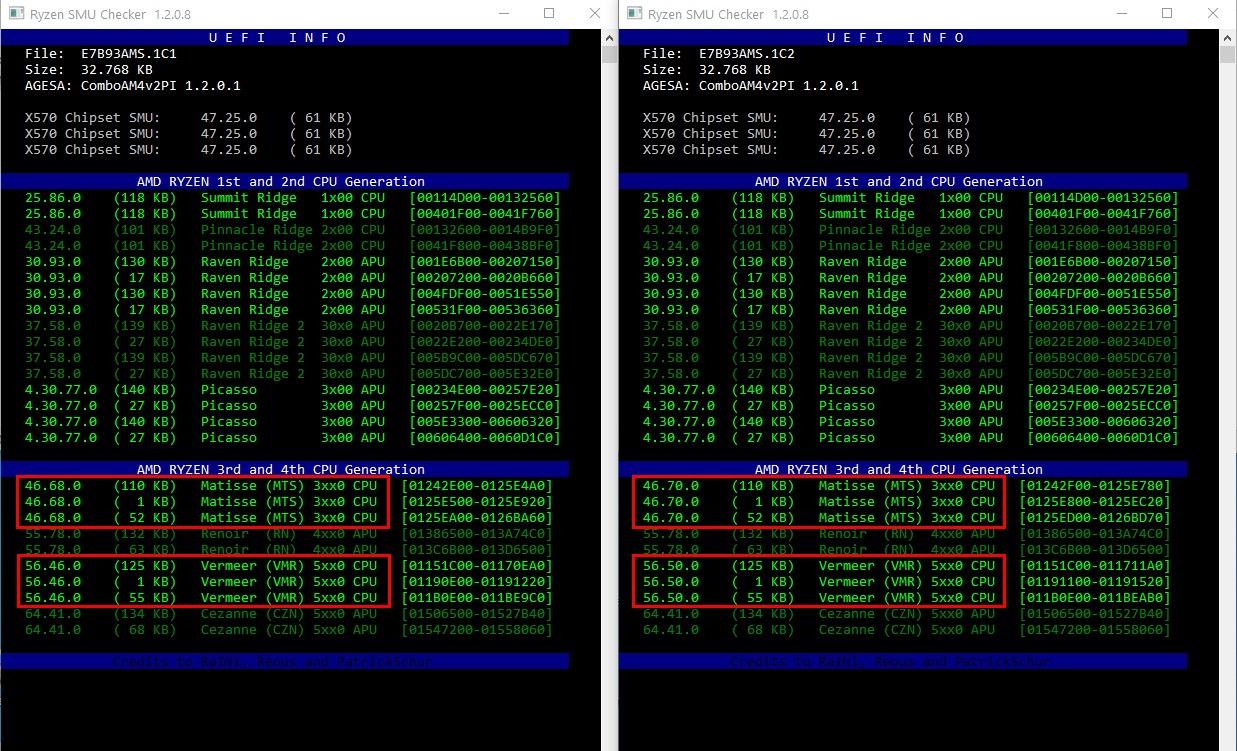Click Cezanne address 01547200-01558060 in the right window
1237x751 pixels.
pos(1095,629)
